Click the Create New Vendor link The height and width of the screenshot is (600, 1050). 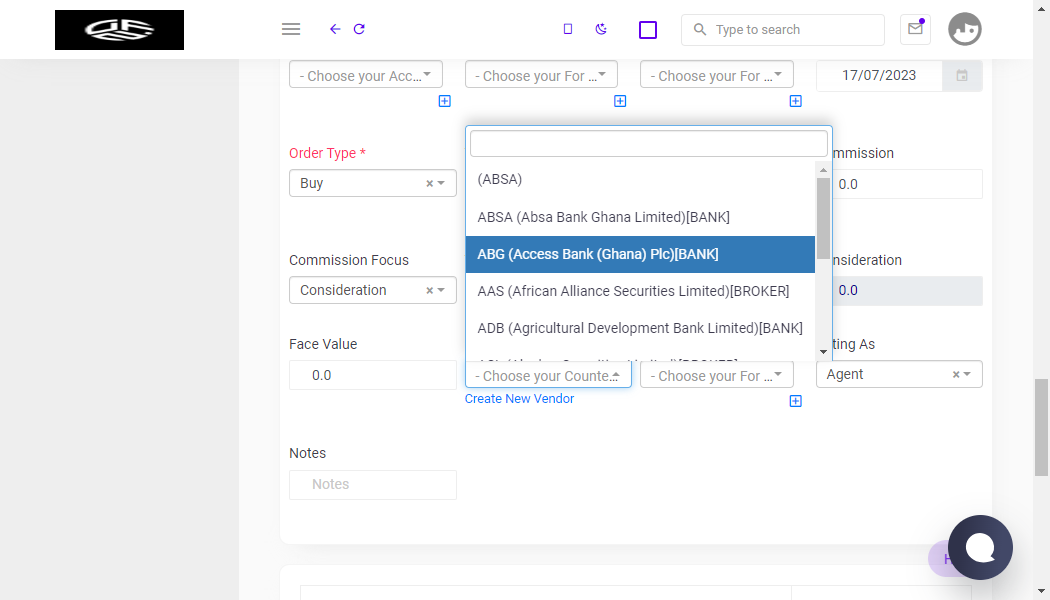(x=519, y=398)
